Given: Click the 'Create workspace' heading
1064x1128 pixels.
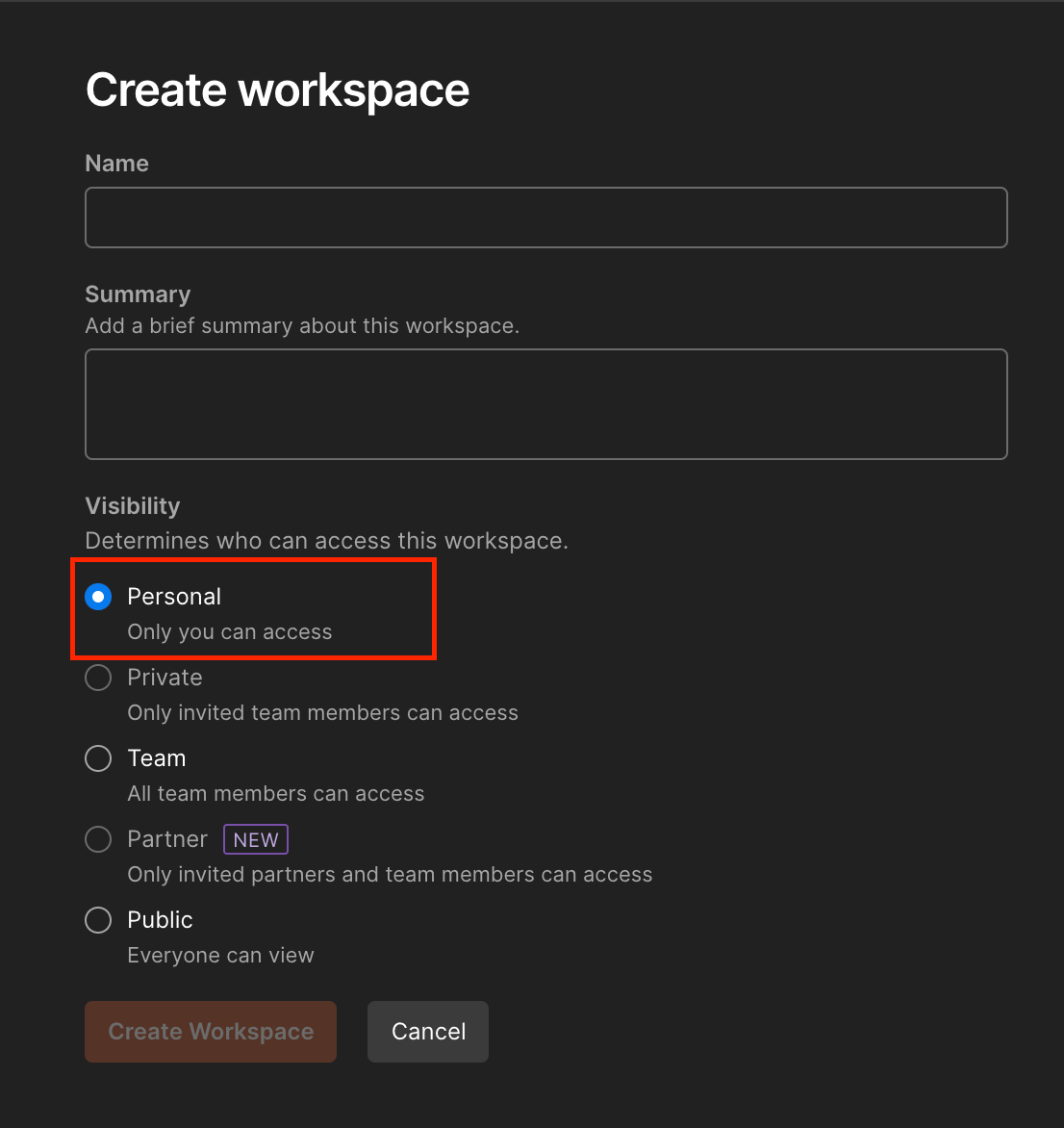Looking at the screenshot, I should [x=278, y=90].
